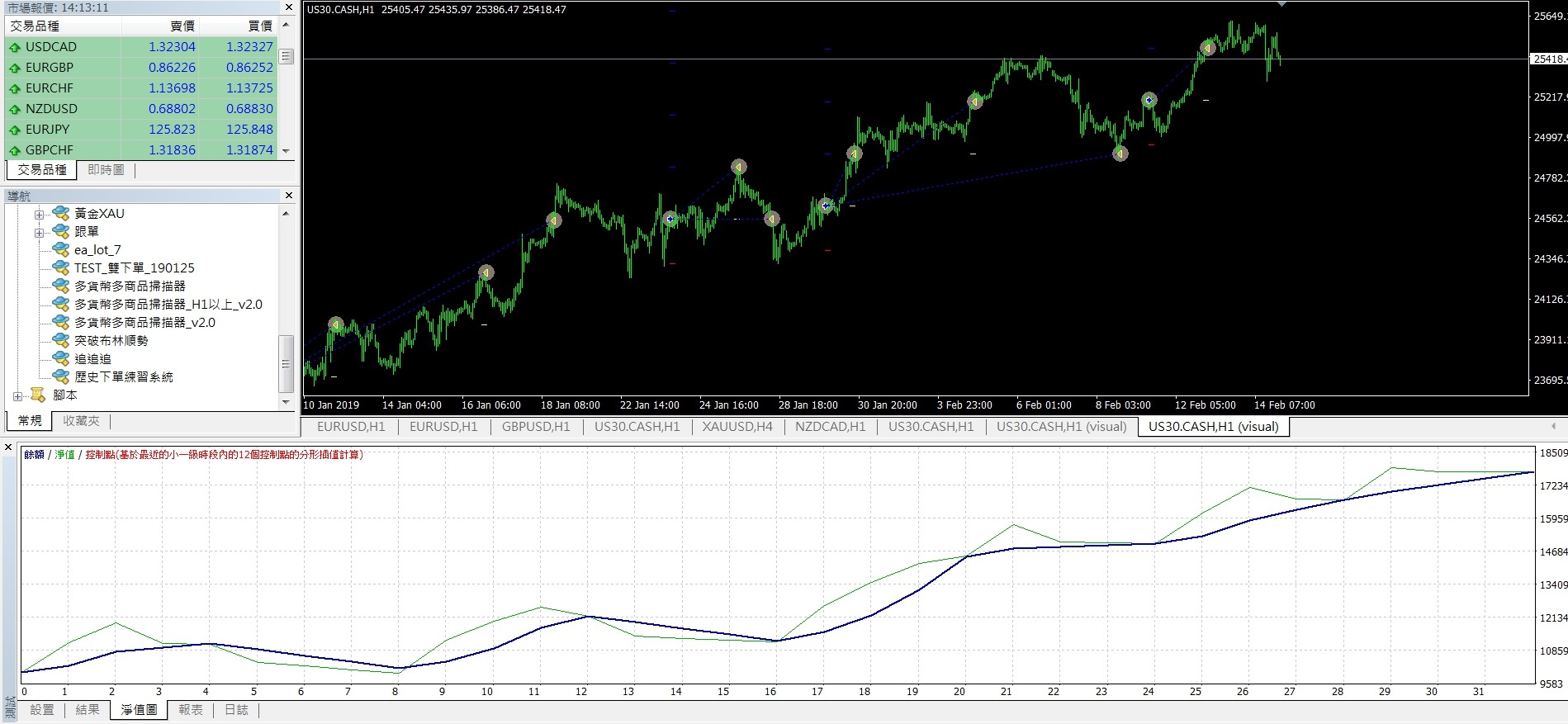Click the icon beside 歷史下單練習系統

point(60,376)
